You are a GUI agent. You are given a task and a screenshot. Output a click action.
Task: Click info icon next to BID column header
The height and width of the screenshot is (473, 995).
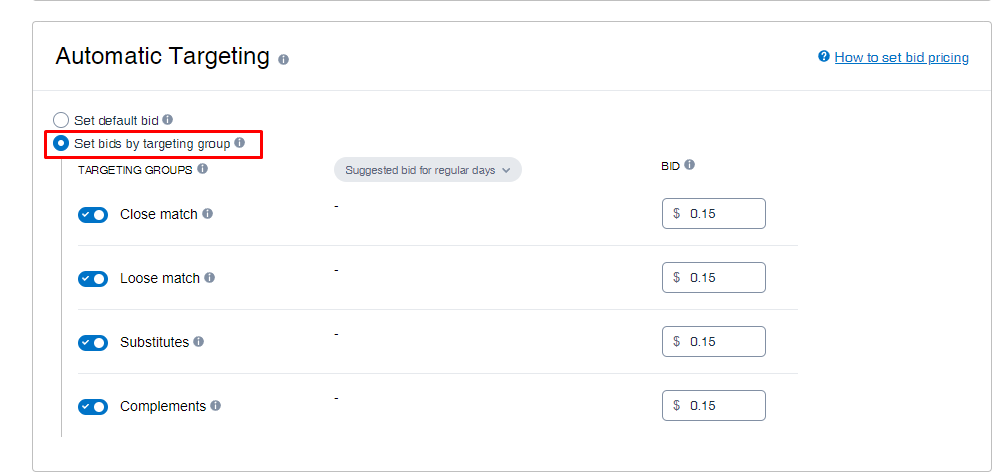(690, 164)
